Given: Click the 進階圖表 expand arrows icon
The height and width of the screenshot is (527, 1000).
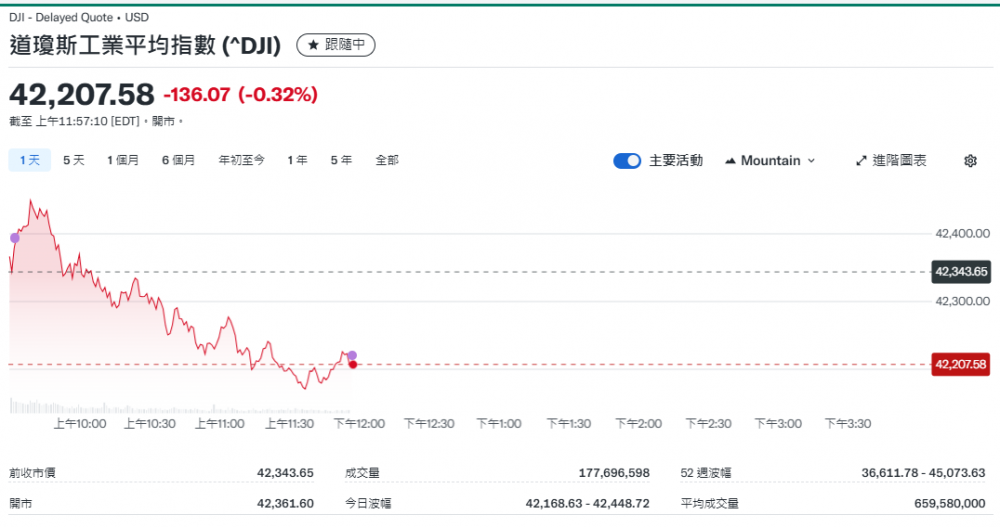Looking at the screenshot, I should coord(861,161).
